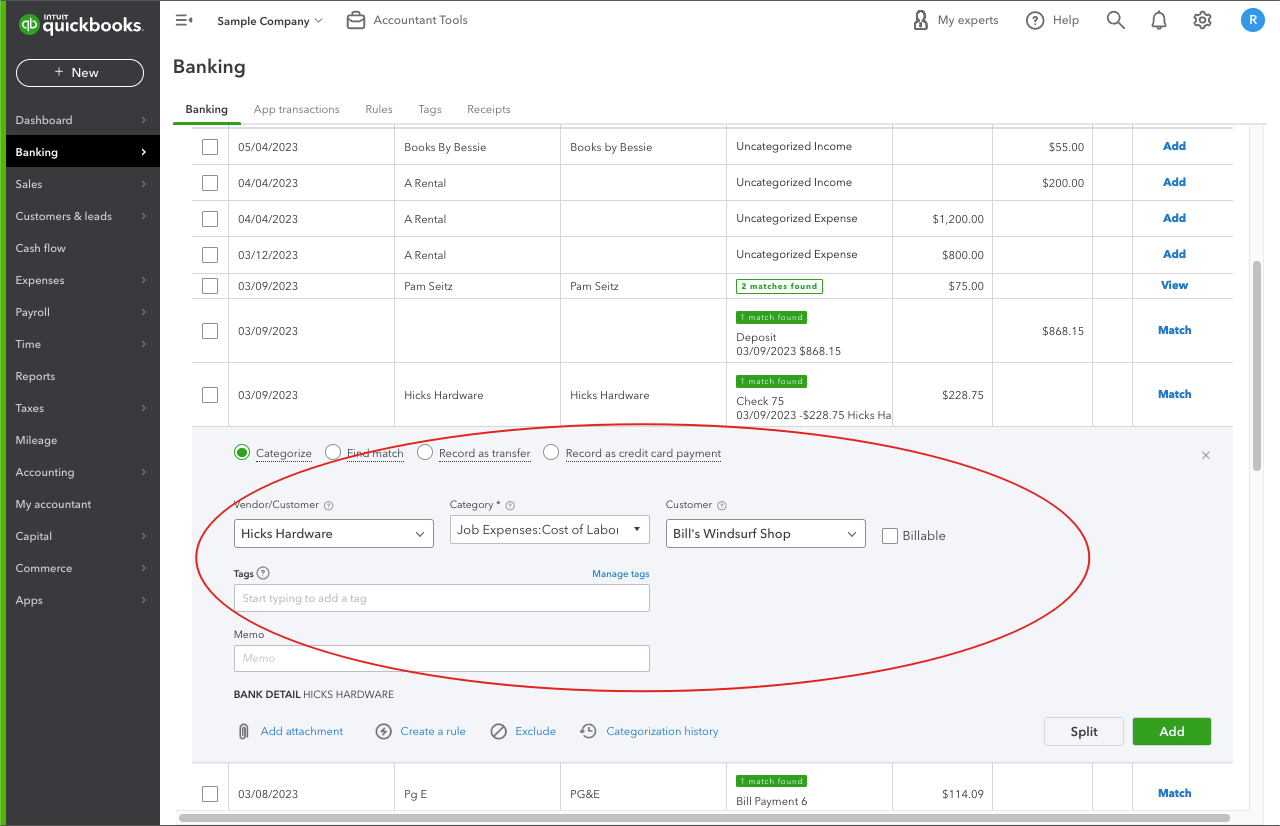The width and height of the screenshot is (1280, 826).
Task: Click the horizontal scrollbar at bottom
Action: [703, 818]
